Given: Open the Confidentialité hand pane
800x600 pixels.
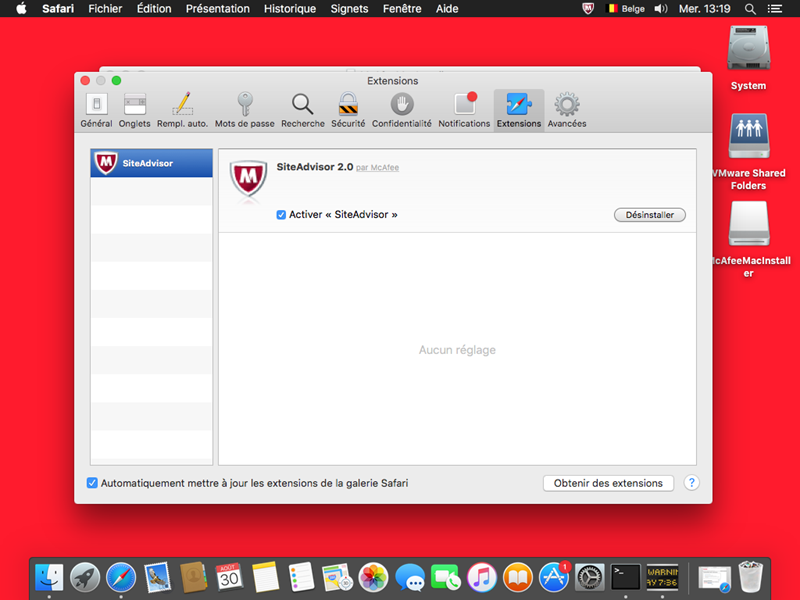Looking at the screenshot, I should (x=402, y=110).
